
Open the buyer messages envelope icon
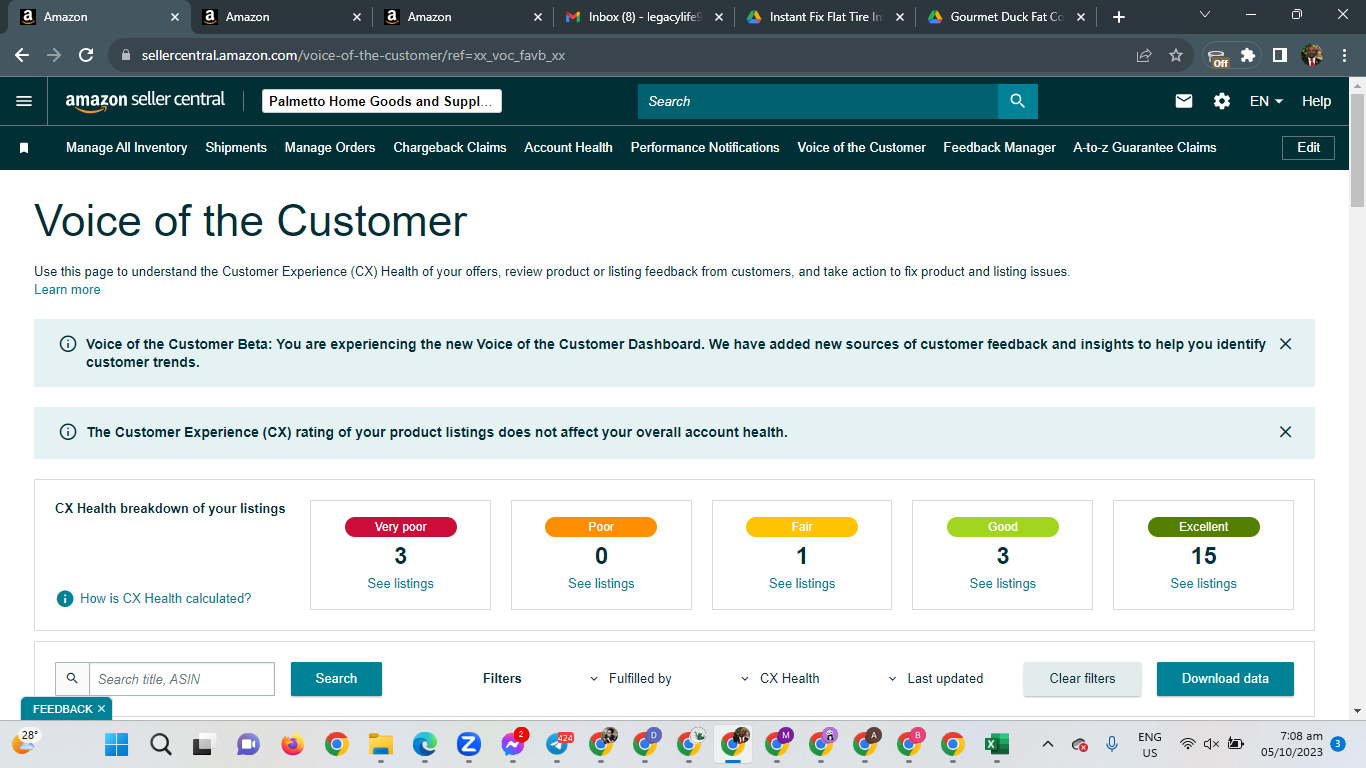pos(1184,101)
